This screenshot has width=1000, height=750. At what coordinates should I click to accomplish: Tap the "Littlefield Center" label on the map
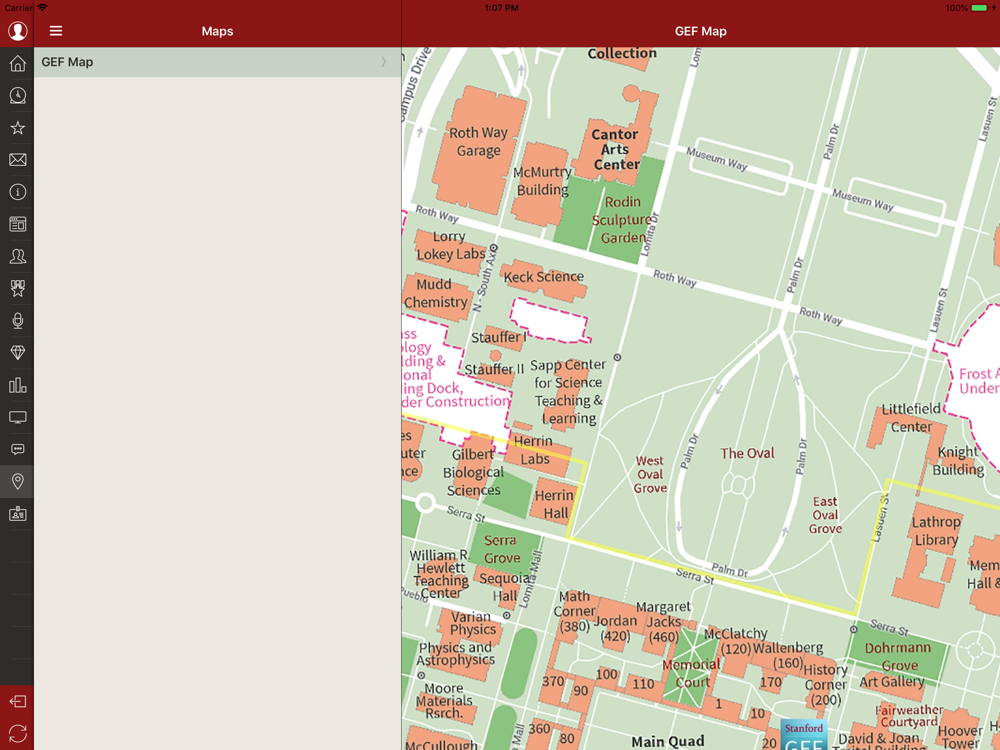tap(911, 418)
